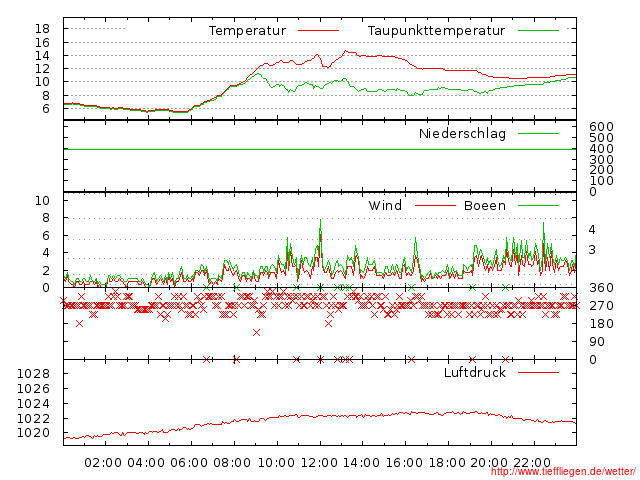
Task: Click the Wind legend label
Action: (385, 205)
